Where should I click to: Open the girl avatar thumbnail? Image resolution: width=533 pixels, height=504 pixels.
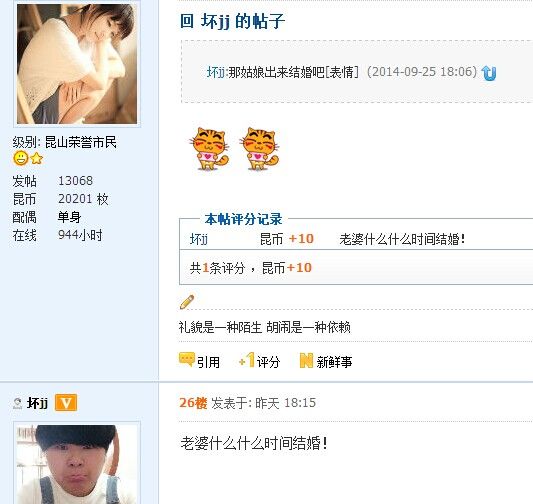pos(77,64)
